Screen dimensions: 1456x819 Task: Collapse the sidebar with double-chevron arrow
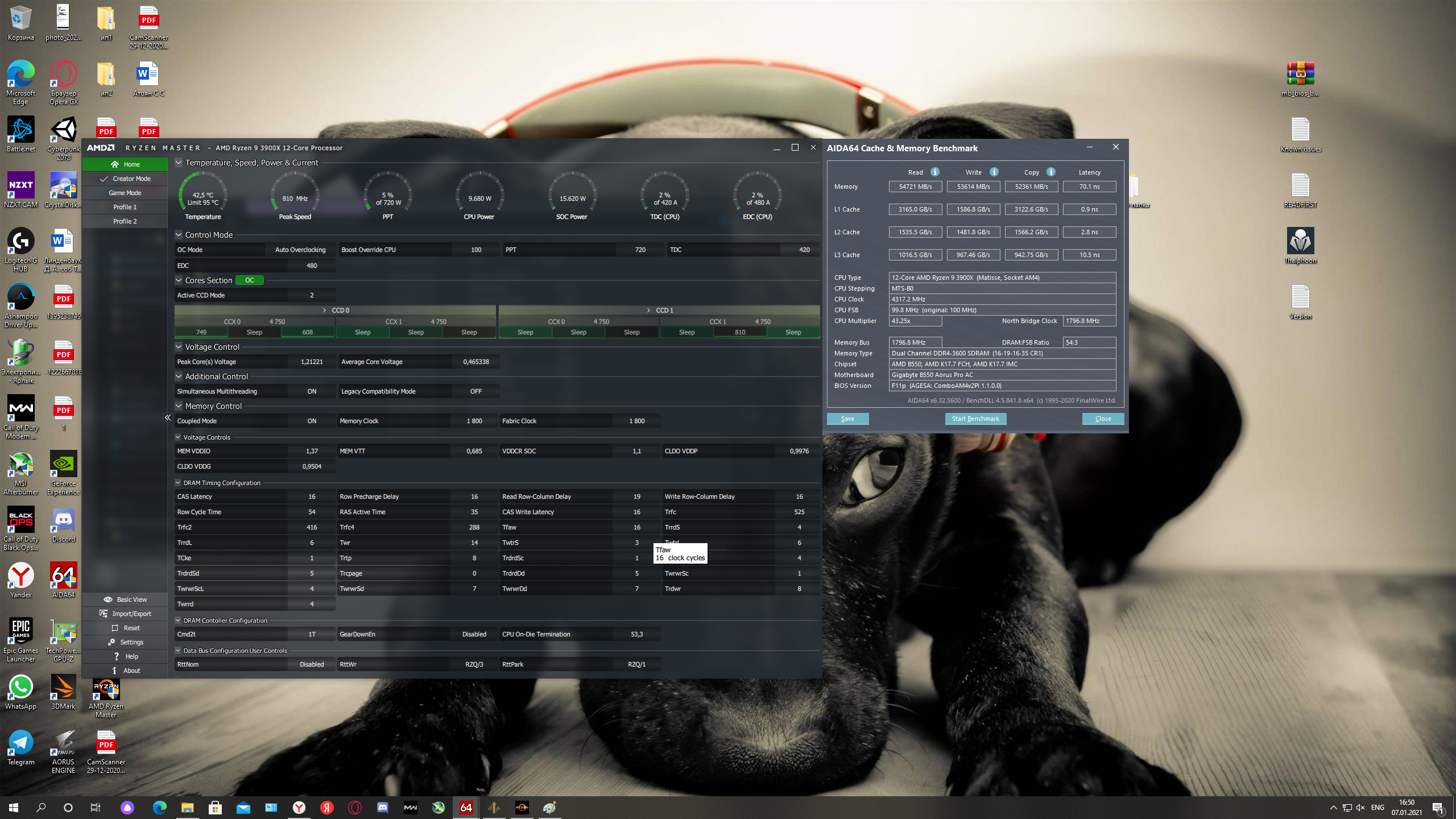tap(168, 417)
